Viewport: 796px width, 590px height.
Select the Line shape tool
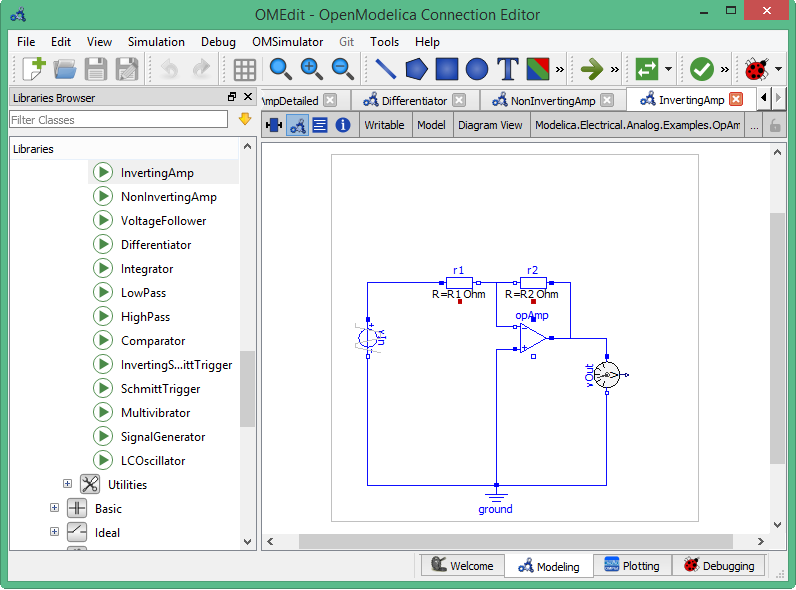[385, 69]
